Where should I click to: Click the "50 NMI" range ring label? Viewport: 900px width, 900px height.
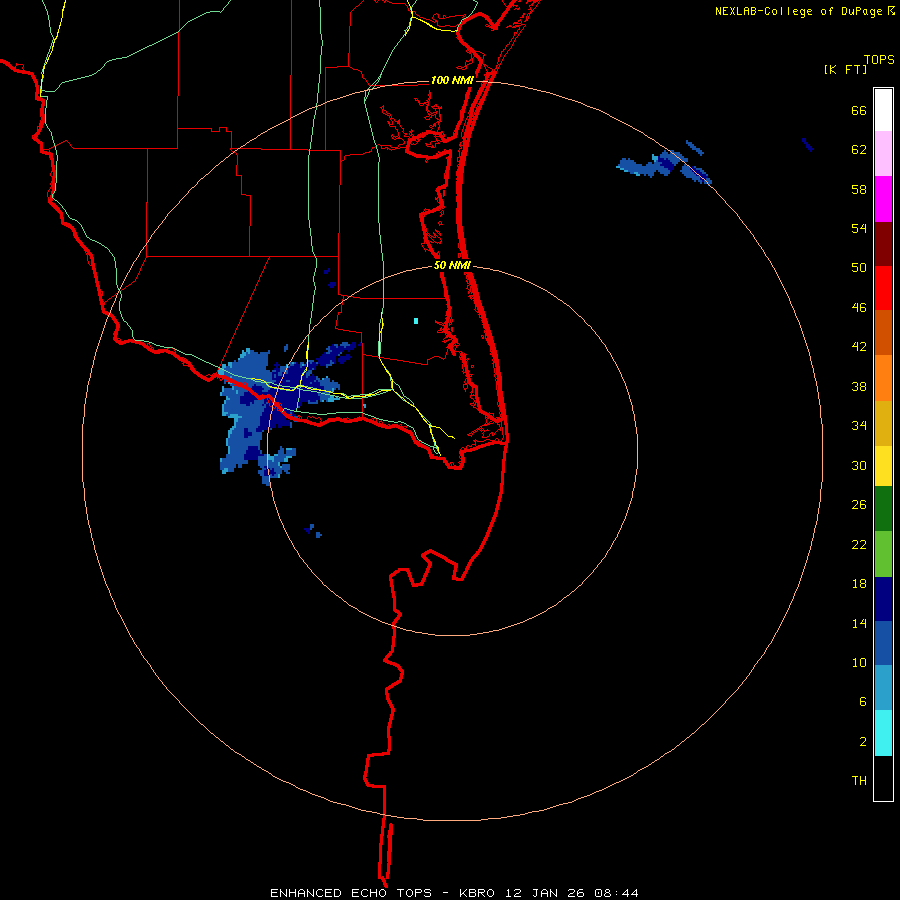pyautogui.click(x=452, y=265)
